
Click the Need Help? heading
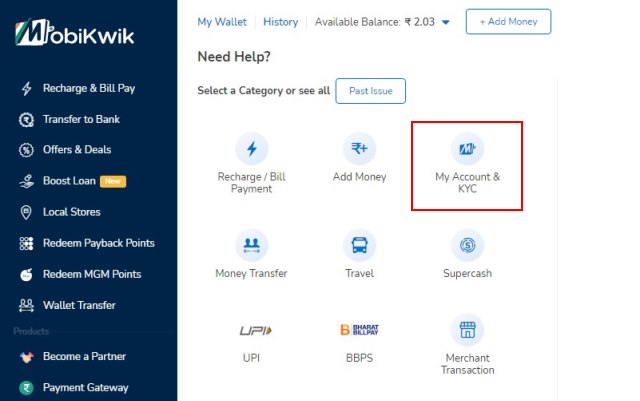[x=234, y=56]
